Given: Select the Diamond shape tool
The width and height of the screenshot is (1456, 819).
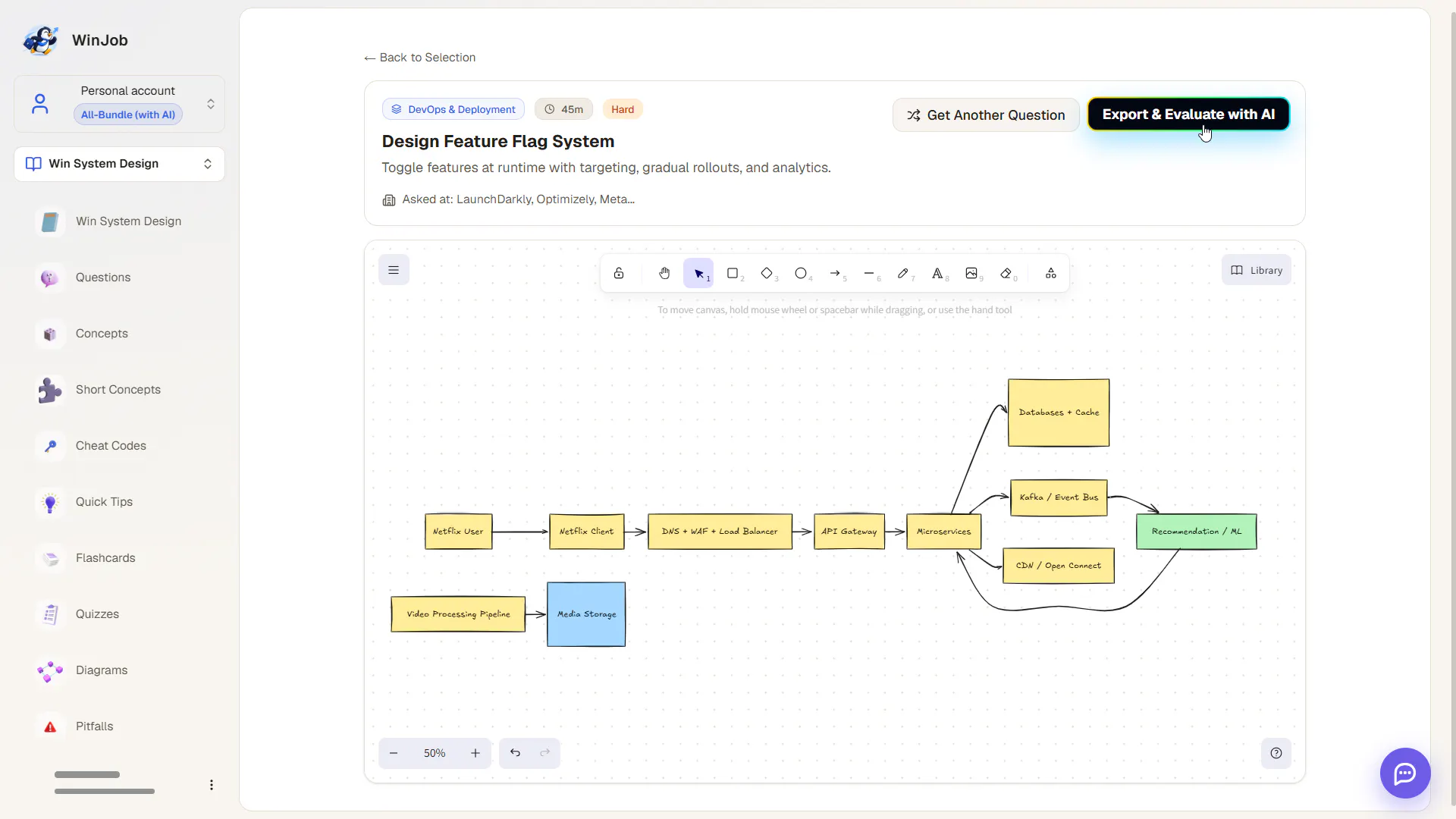Looking at the screenshot, I should tap(767, 273).
